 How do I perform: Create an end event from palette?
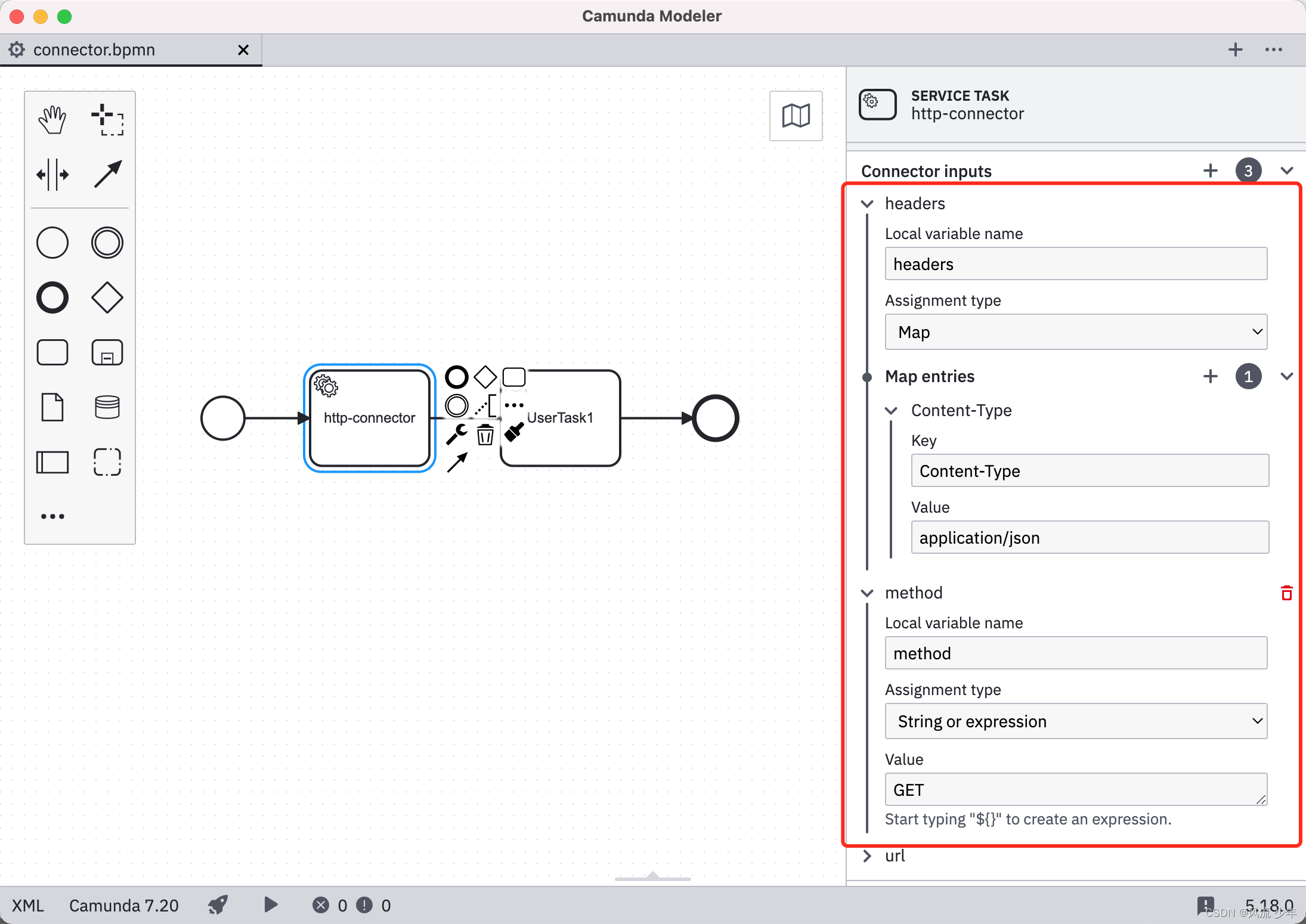point(52,297)
